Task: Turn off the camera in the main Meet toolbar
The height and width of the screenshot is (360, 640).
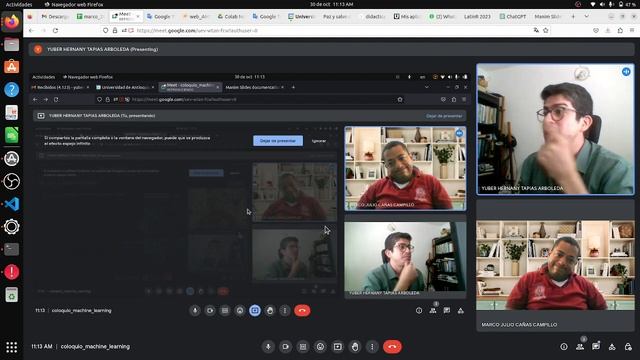Action: 286,347
